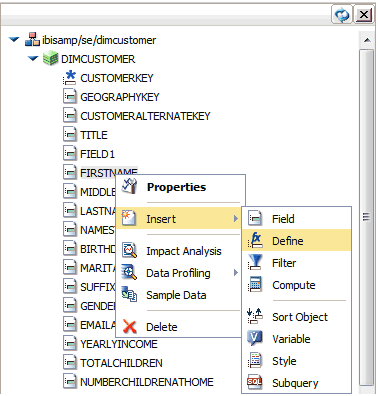
Task: Click the Field icon in Insert submenu
Action: pos(255,219)
